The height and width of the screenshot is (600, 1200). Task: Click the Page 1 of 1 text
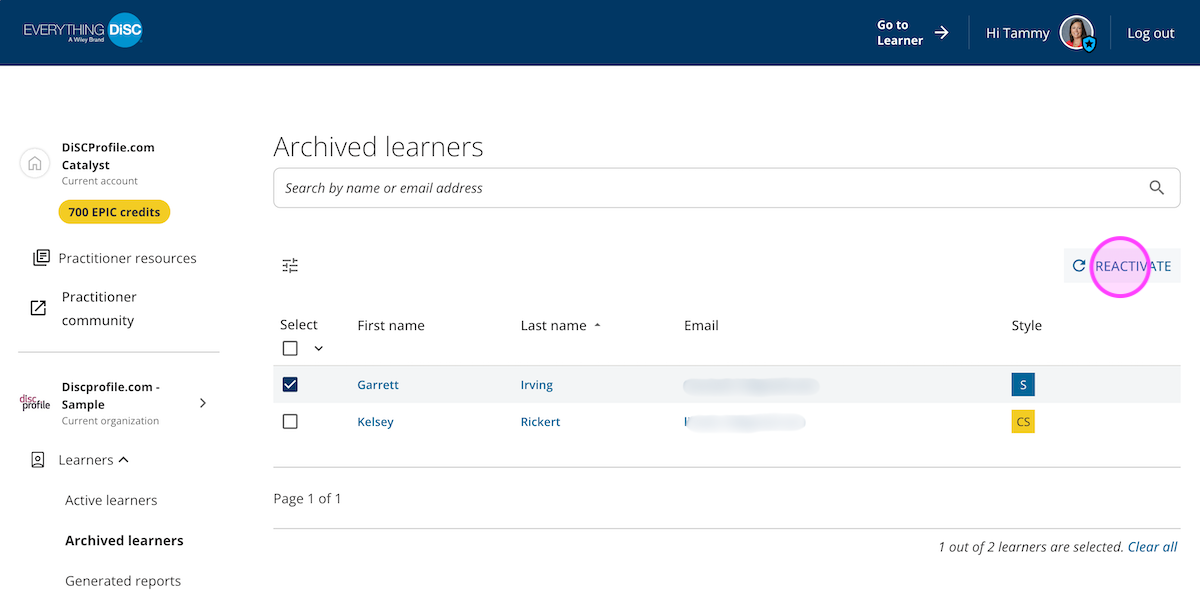click(x=308, y=498)
